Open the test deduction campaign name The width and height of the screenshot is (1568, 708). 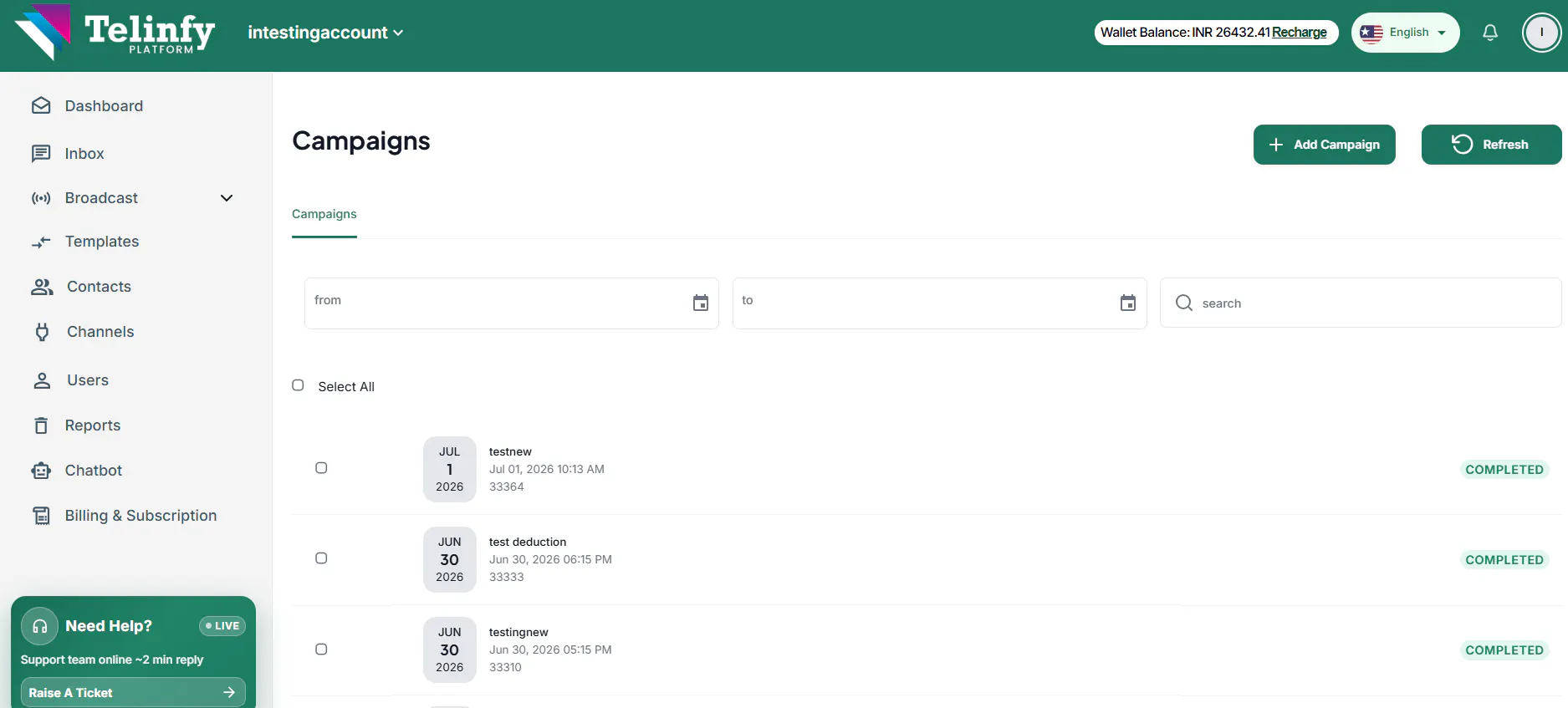tap(528, 542)
